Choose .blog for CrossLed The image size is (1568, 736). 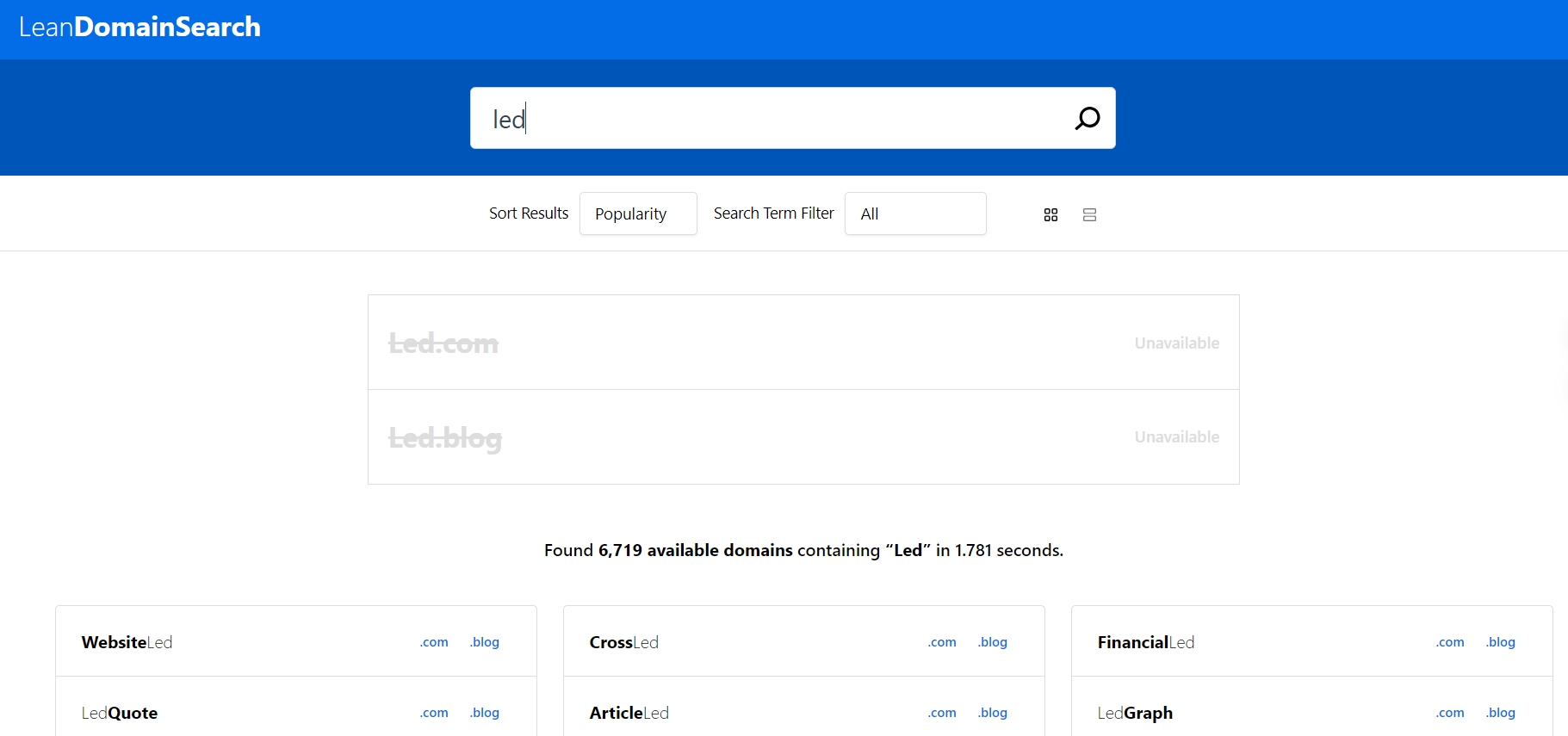click(x=993, y=642)
